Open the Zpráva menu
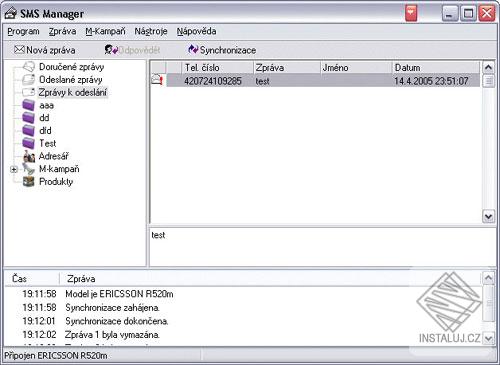This screenshot has height=365, width=500. point(62,31)
